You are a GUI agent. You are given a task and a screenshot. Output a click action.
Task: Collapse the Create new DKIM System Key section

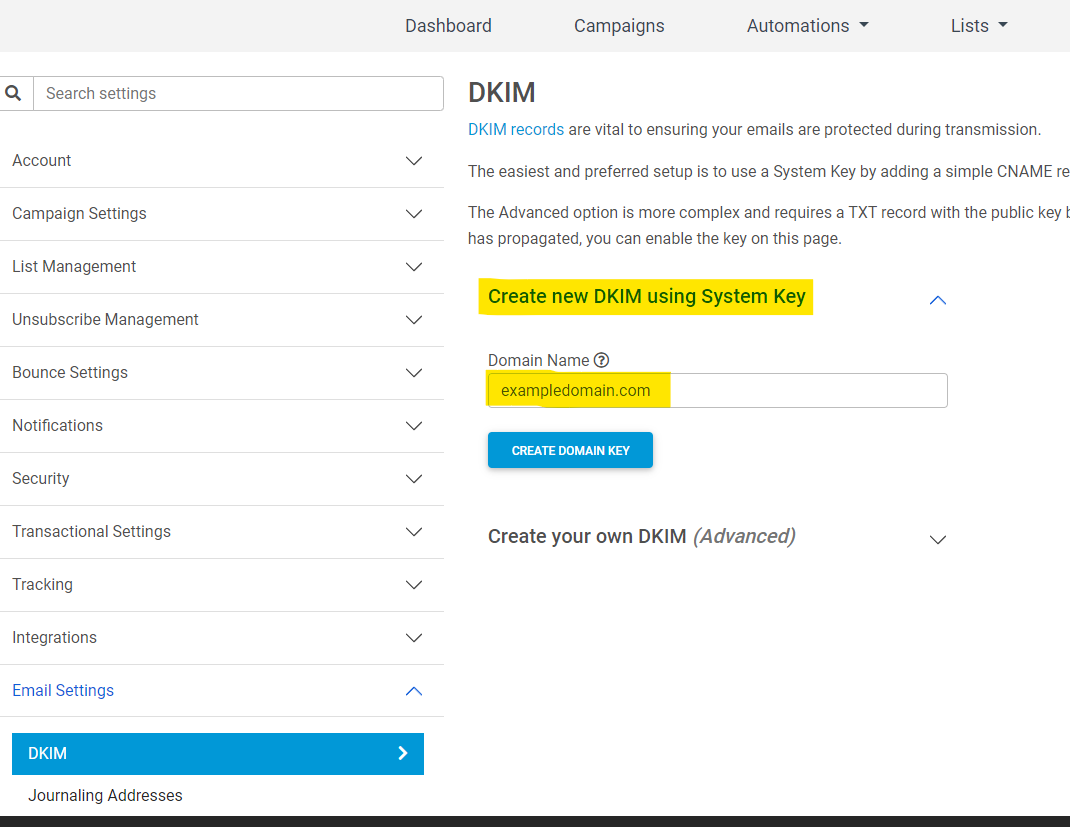pyautogui.click(x=937, y=299)
